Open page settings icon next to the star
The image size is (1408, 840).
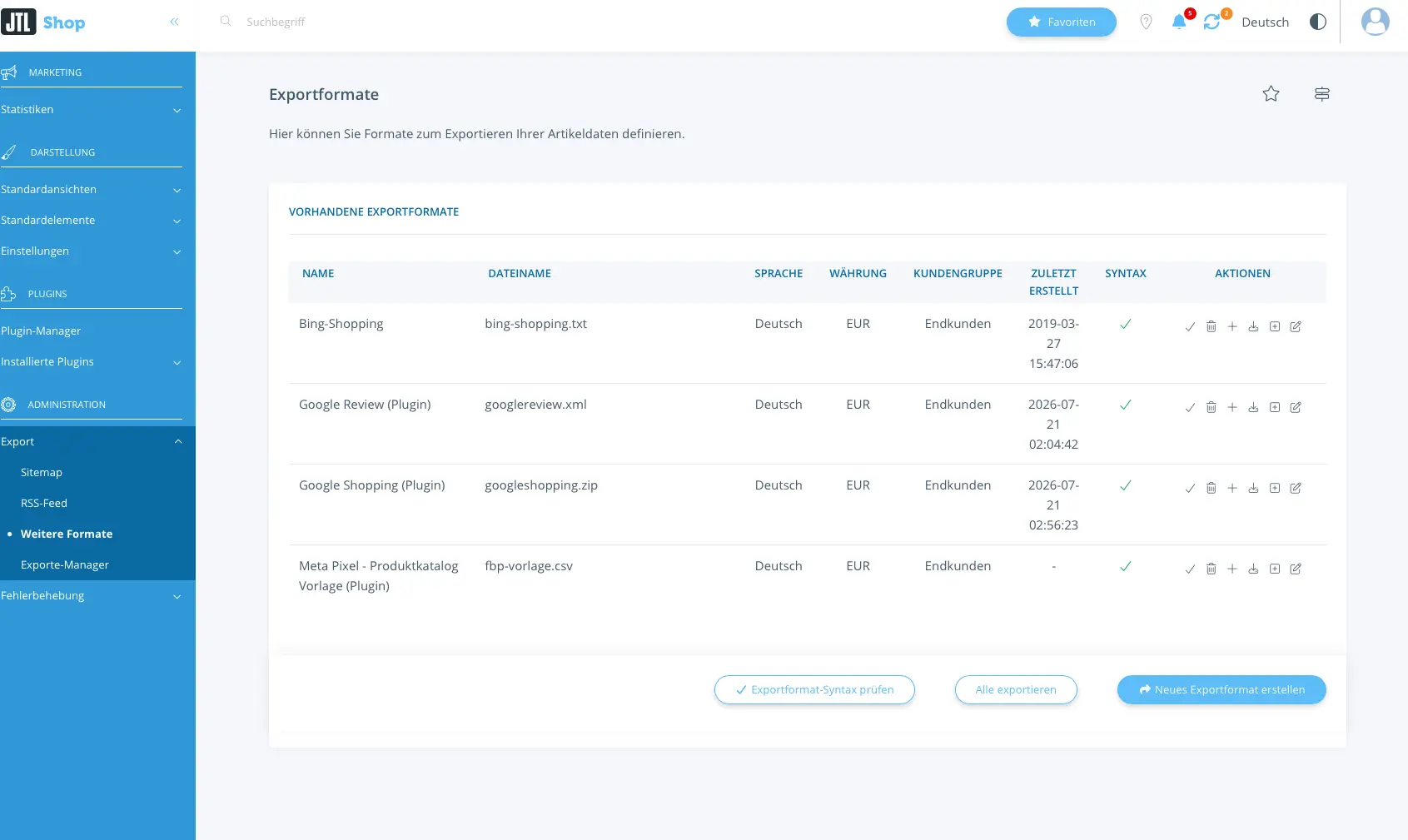pos(1321,94)
